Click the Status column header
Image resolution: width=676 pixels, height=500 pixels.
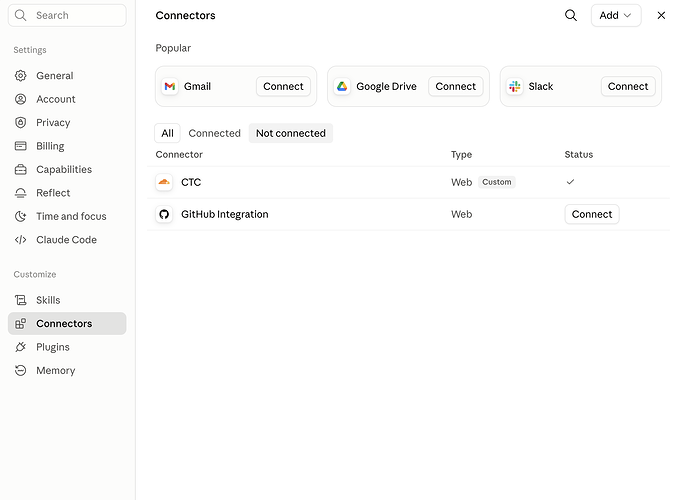579,154
